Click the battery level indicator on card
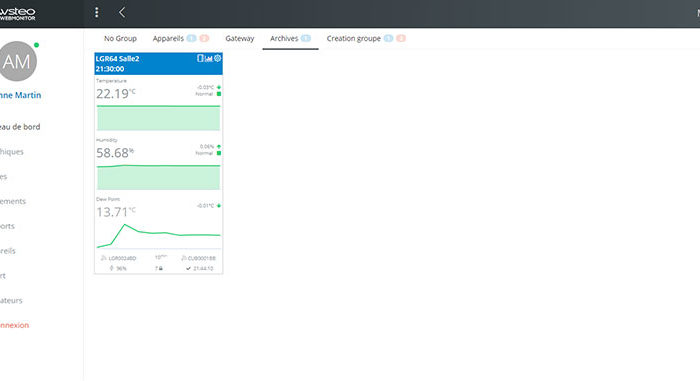This screenshot has height=381, width=700. click(118, 268)
